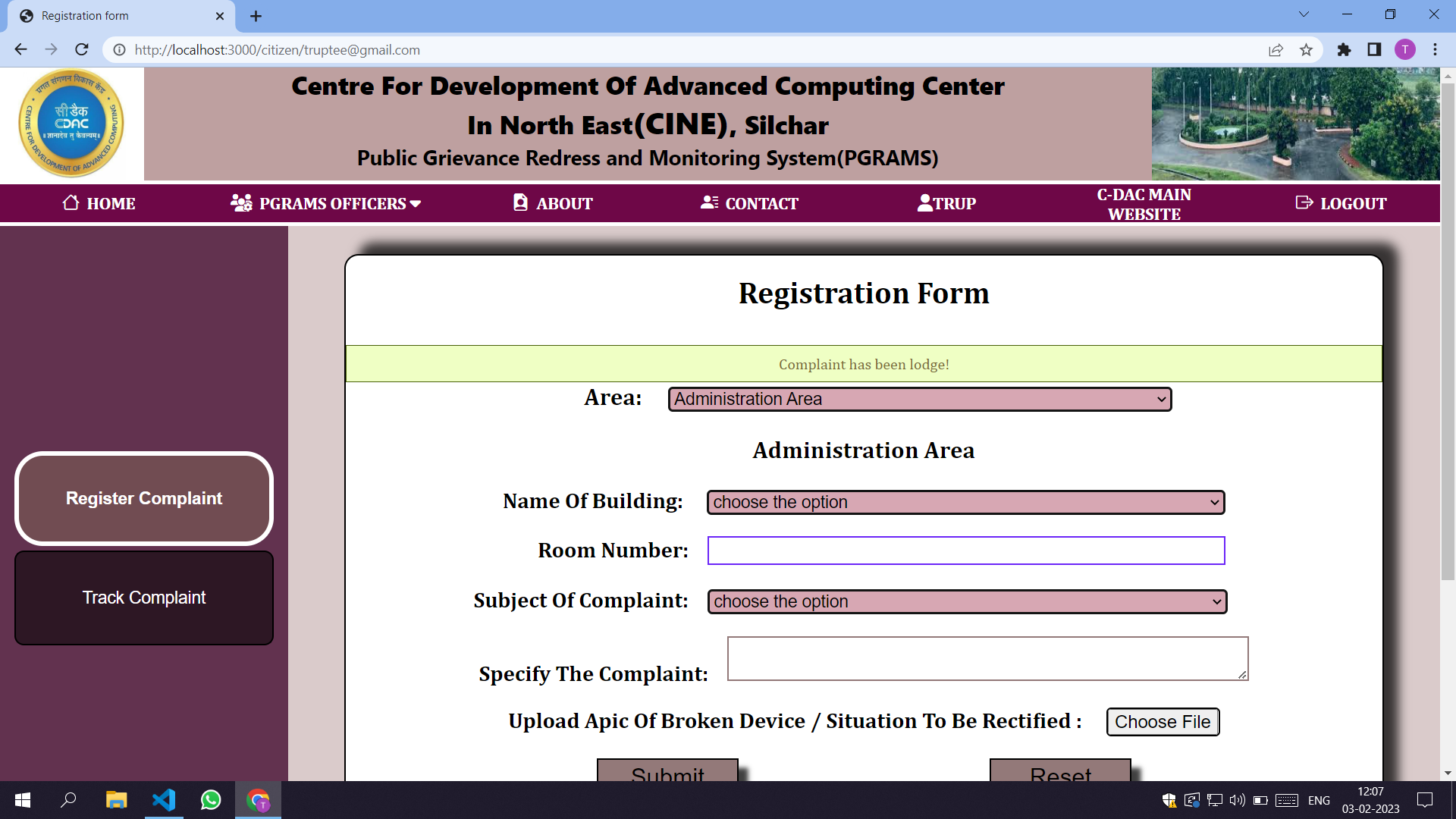Expand the Area dropdown
This screenshot has height=819, width=1456.
coord(919,400)
